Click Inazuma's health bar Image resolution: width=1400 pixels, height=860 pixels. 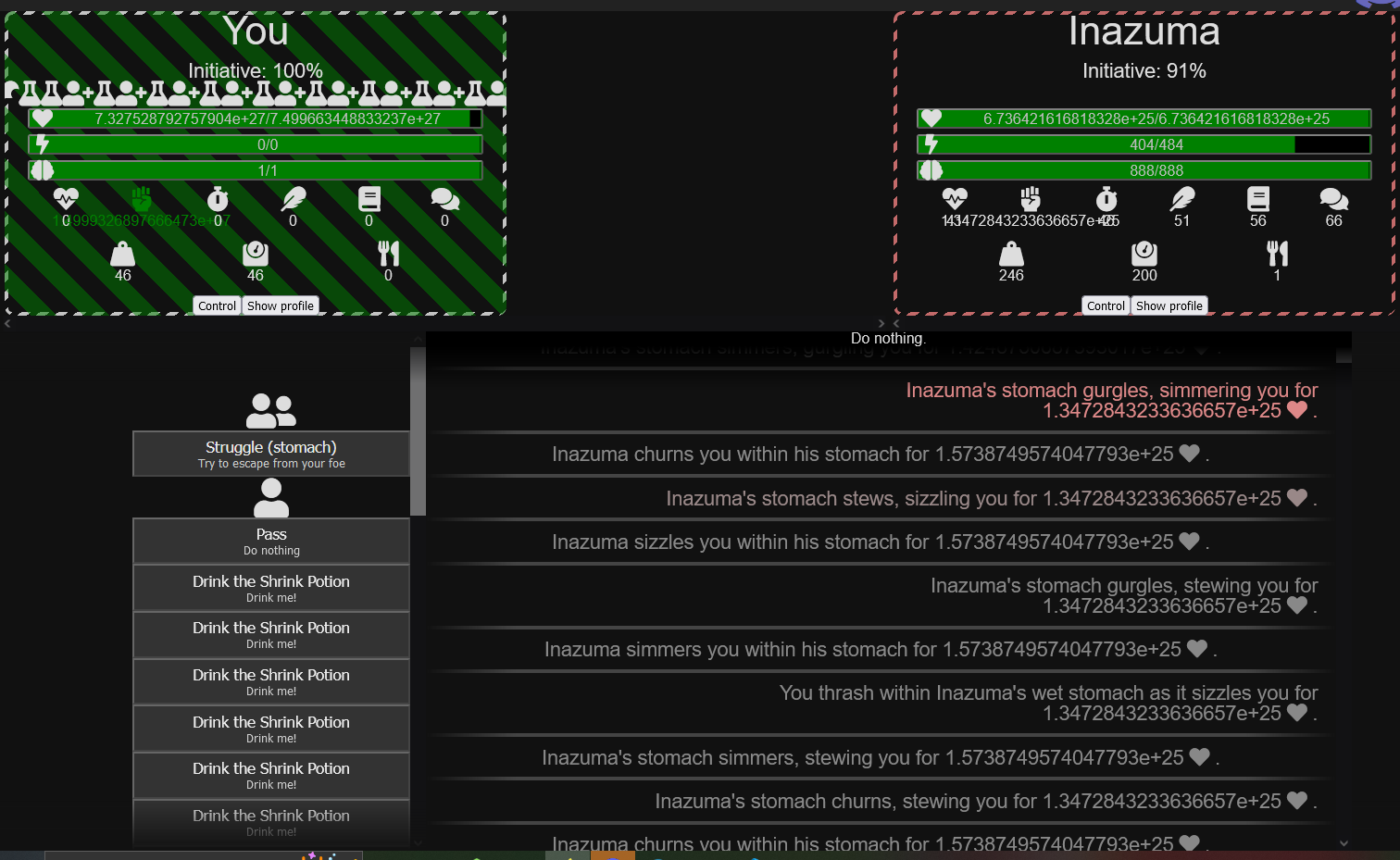[x=1144, y=118]
